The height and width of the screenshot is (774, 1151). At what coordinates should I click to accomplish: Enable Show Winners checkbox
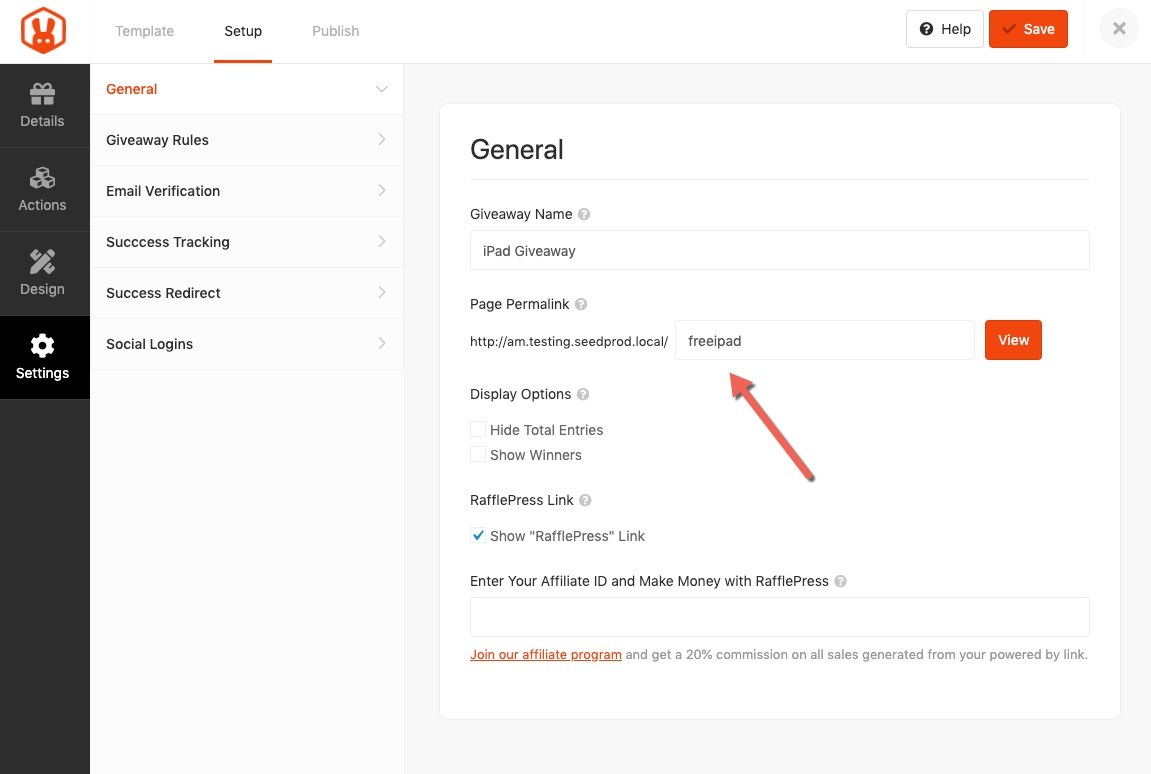478,454
